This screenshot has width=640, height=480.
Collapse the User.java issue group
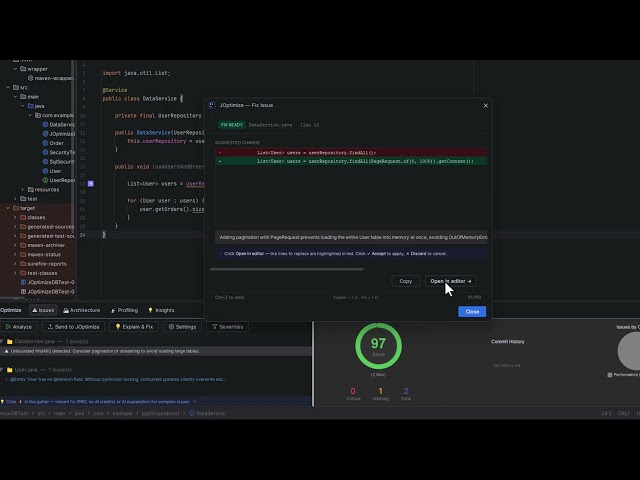pos(2,370)
